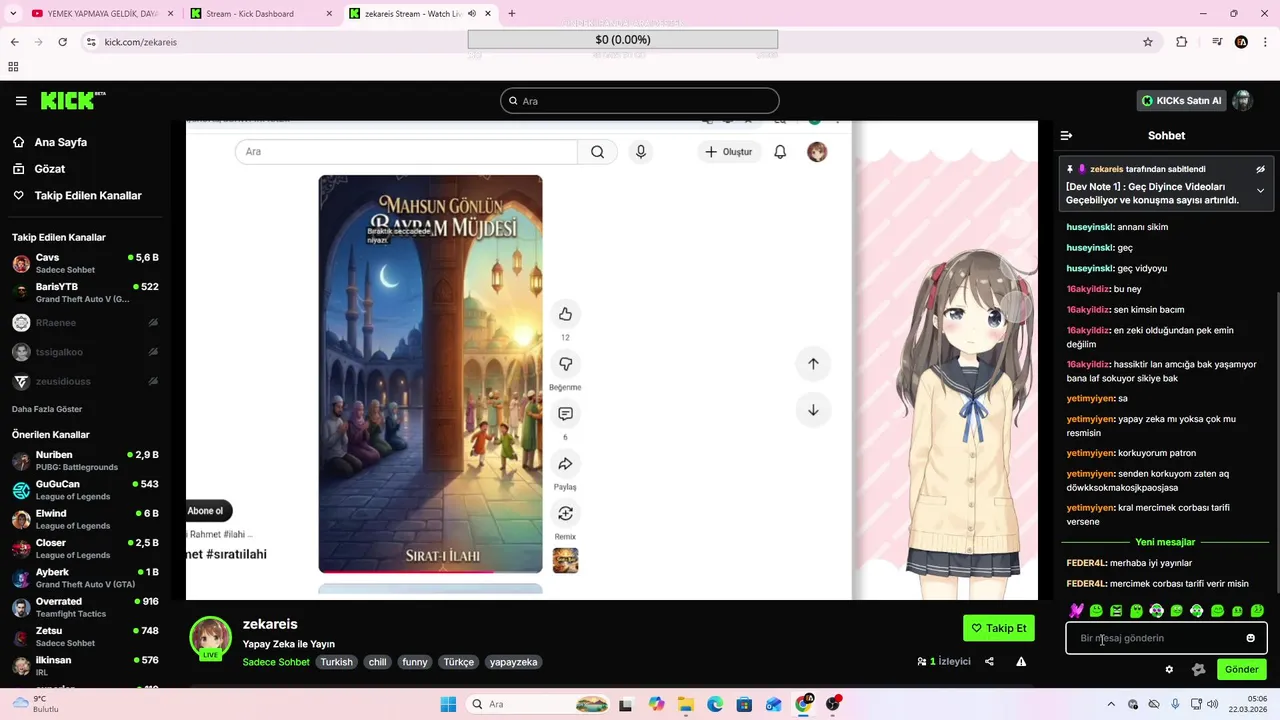Hide the pinned chat message
The height and width of the screenshot is (720, 1280).
pyautogui.click(x=1261, y=169)
